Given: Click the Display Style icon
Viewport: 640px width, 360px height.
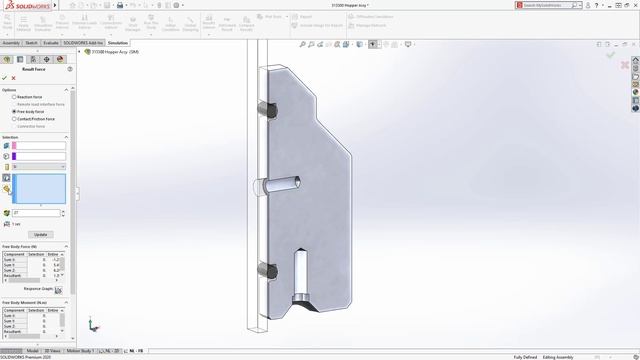Looking at the screenshot, I should 359,44.
